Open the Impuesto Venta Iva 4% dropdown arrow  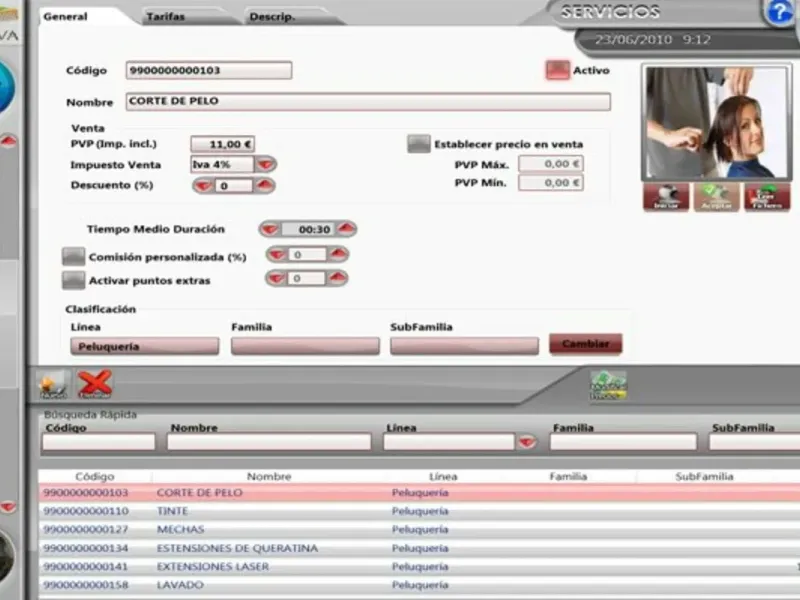click(x=265, y=164)
